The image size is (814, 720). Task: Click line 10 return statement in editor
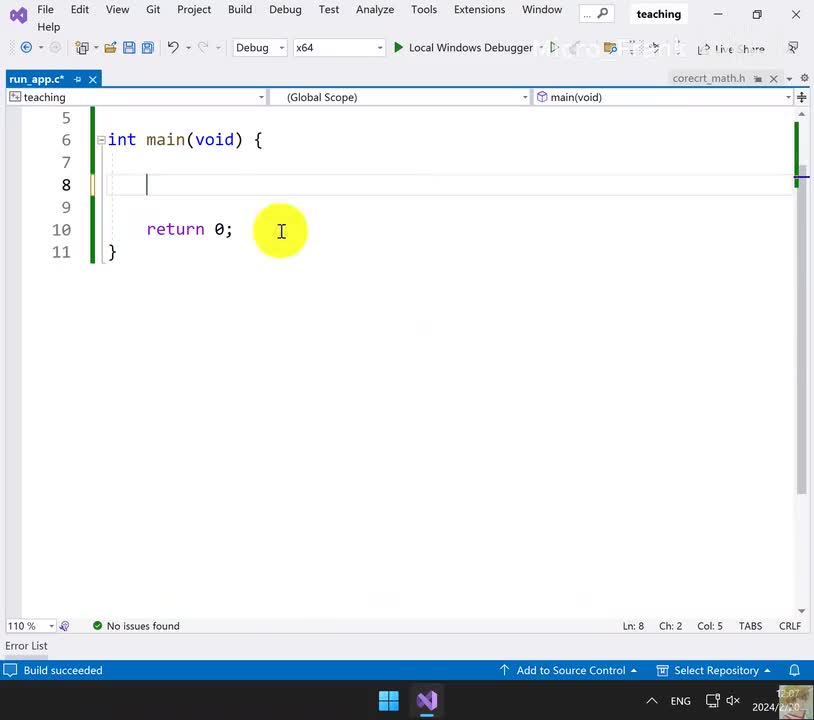point(189,229)
